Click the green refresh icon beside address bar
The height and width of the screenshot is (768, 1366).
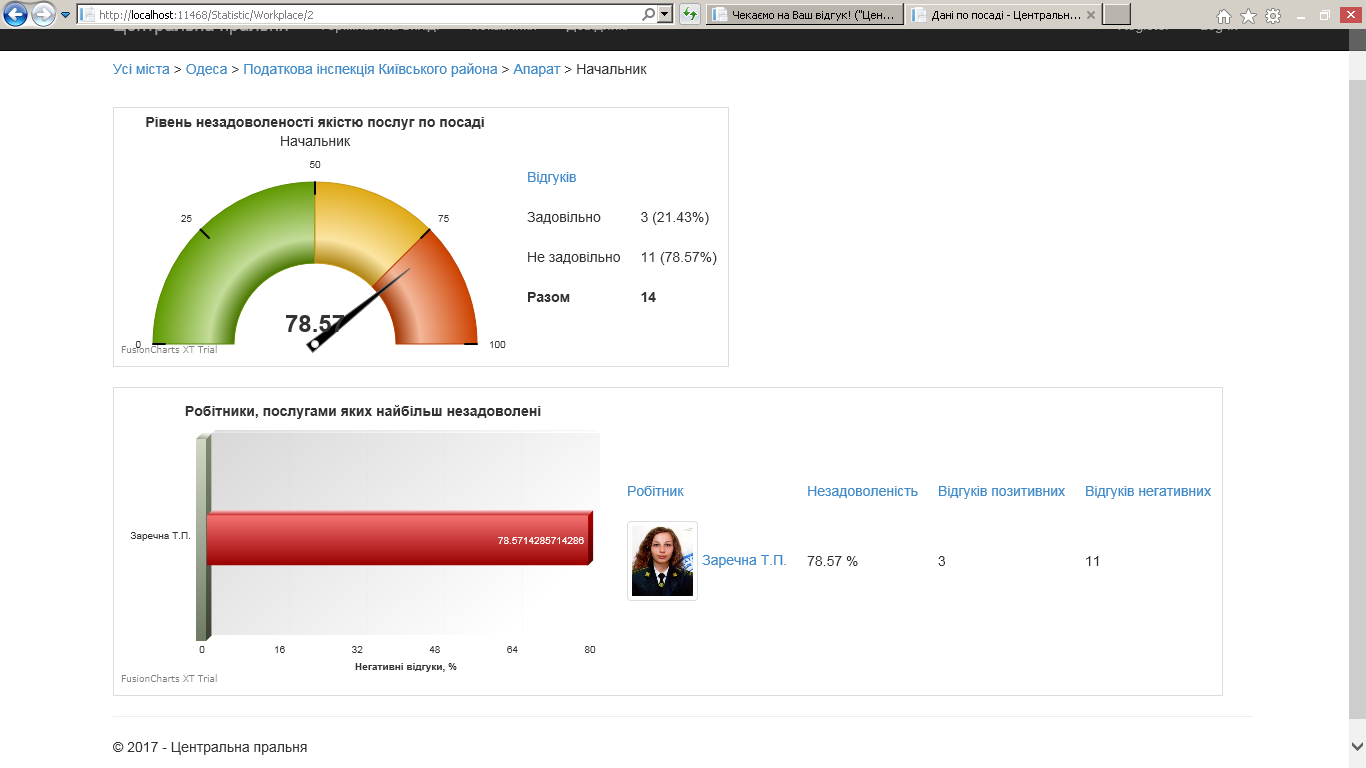point(690,15)
